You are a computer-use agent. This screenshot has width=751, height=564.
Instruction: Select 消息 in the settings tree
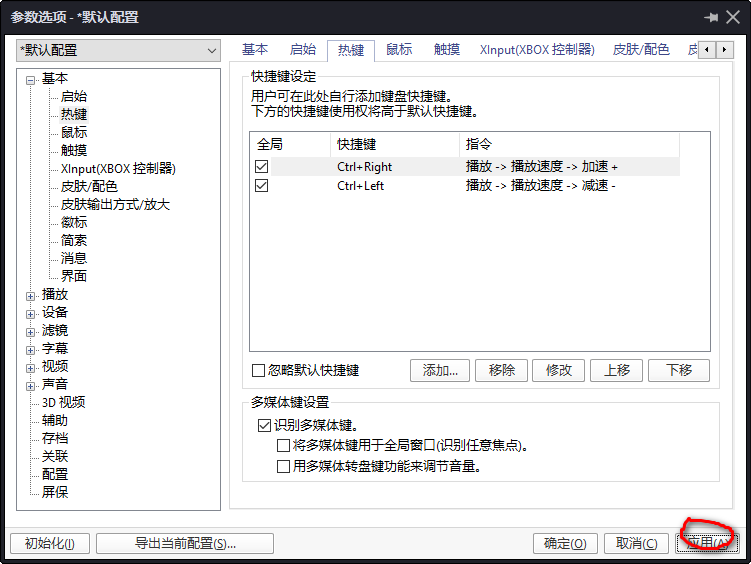(x=74, y=258)
